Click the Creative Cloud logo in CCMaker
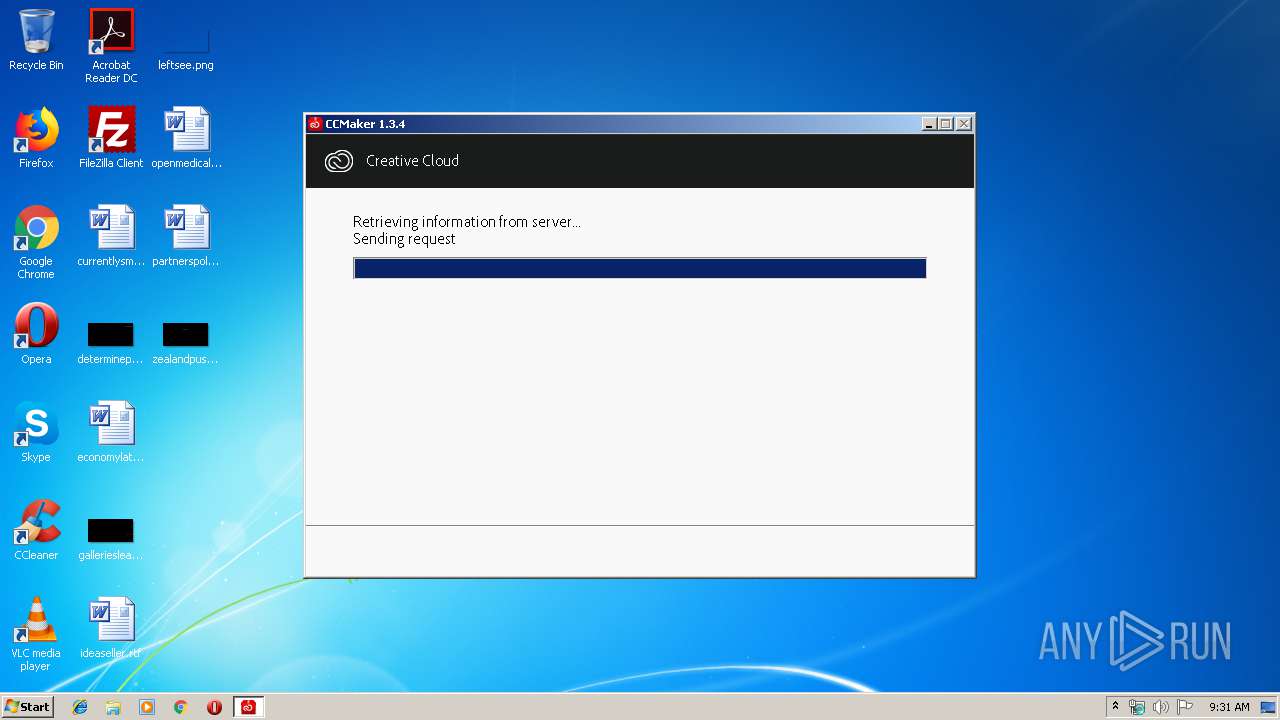Image resolution: width=1280 pixels, height=720 pixels. click(339, 161)
